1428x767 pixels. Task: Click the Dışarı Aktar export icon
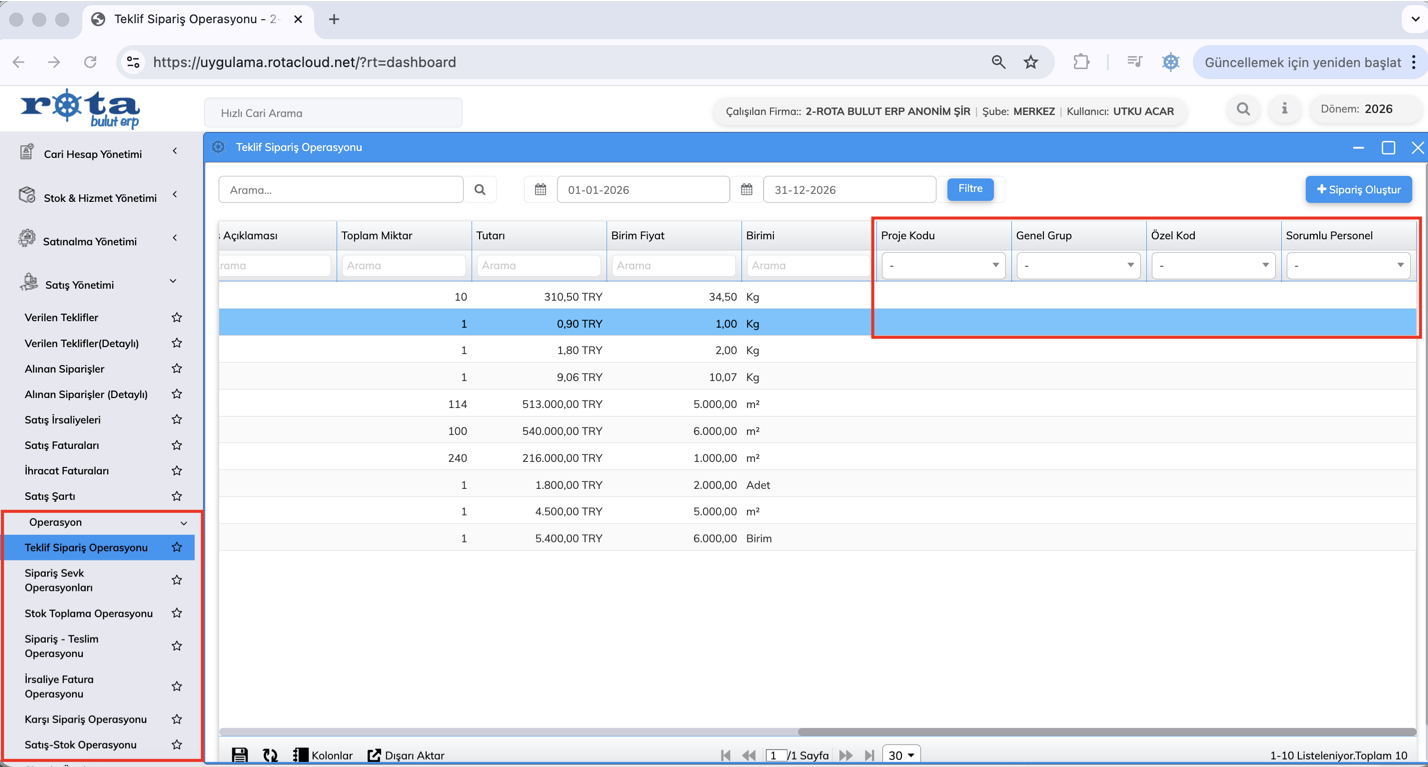374,755
